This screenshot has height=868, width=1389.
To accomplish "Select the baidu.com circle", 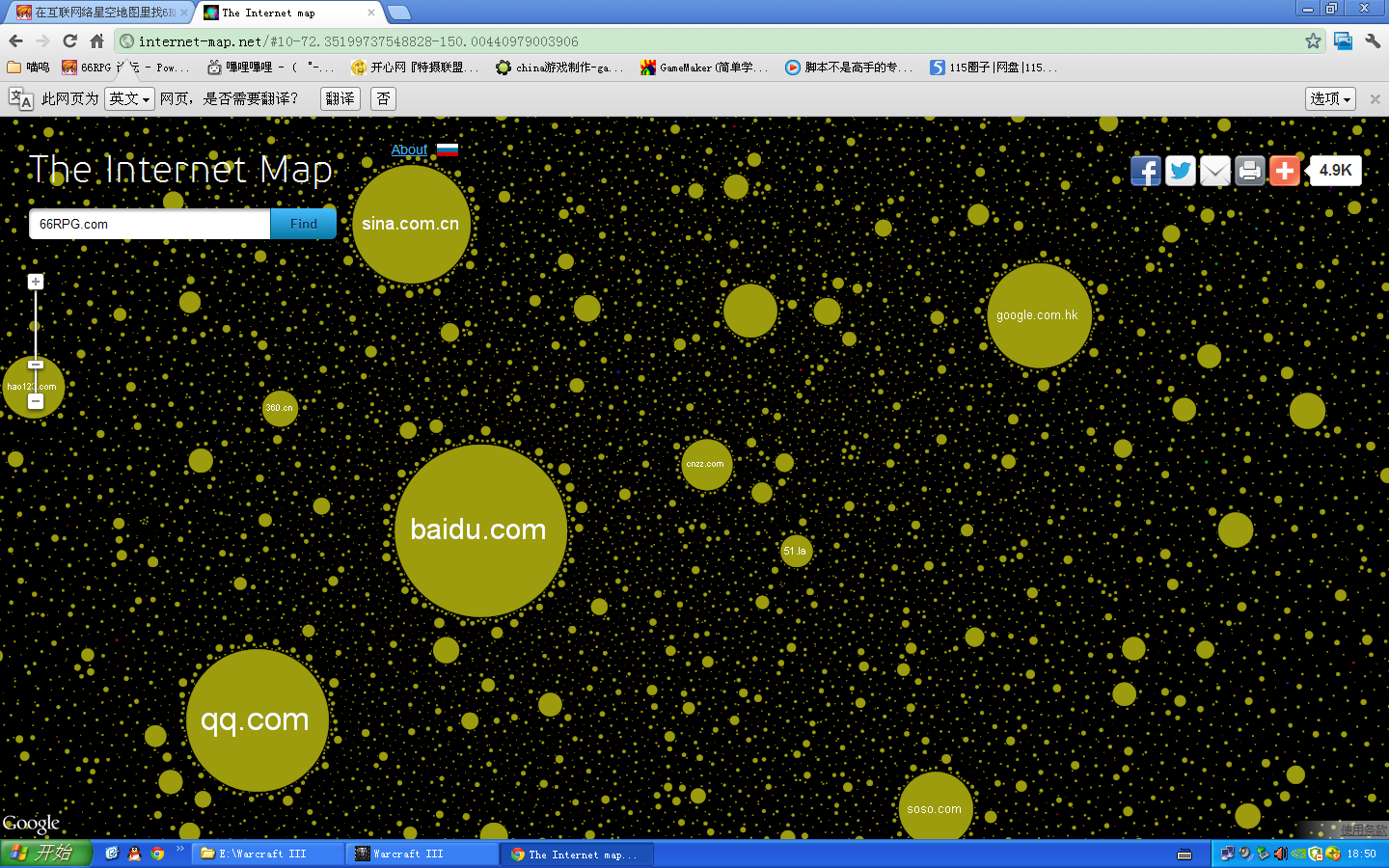I will pos(480,530).
